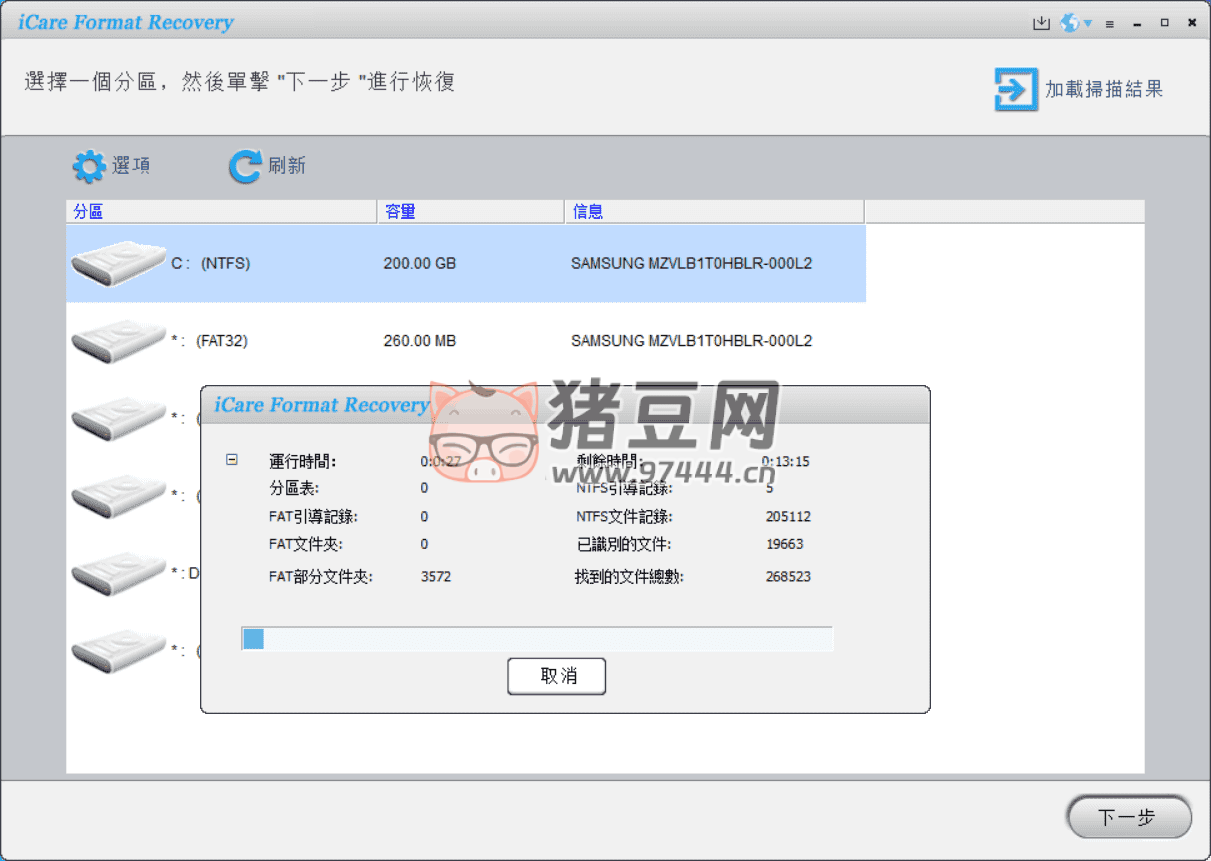
Task: Click the 加載掃描結果 load scan results icon
Action: click(1016, 89)
